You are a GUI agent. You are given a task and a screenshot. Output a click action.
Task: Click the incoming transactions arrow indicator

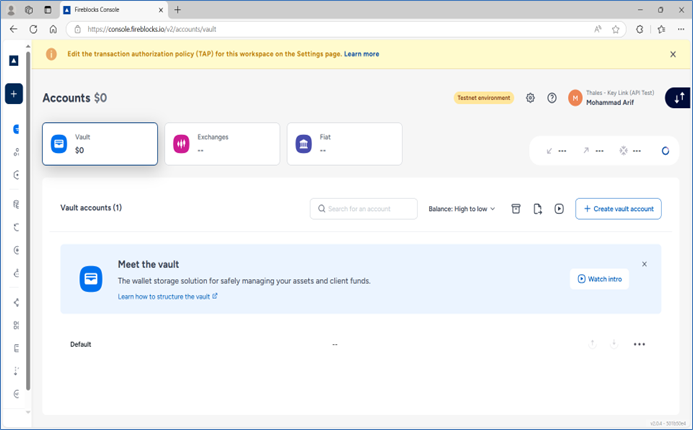(549, 151)
